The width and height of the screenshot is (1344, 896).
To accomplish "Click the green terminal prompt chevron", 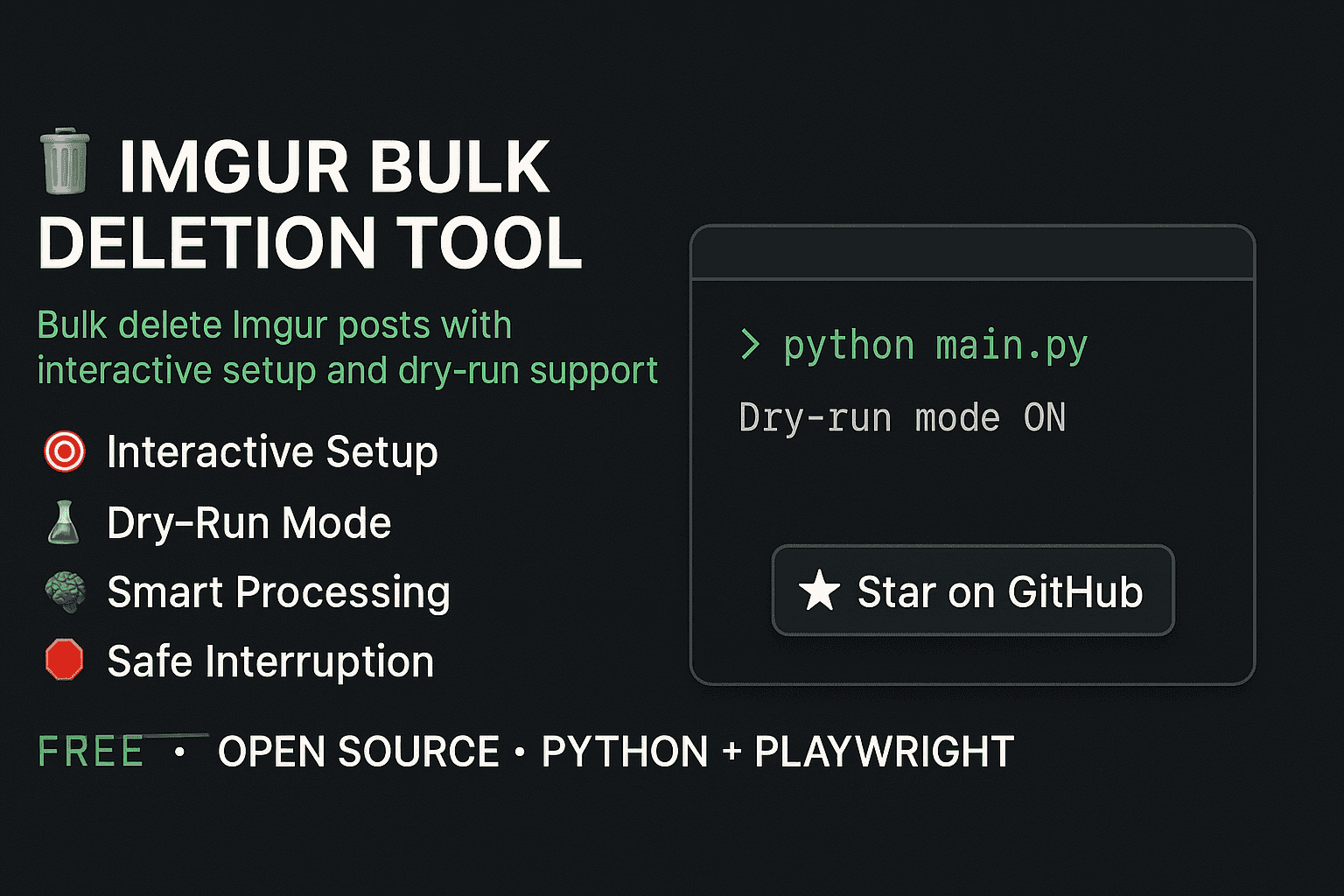I will (750, 346).
